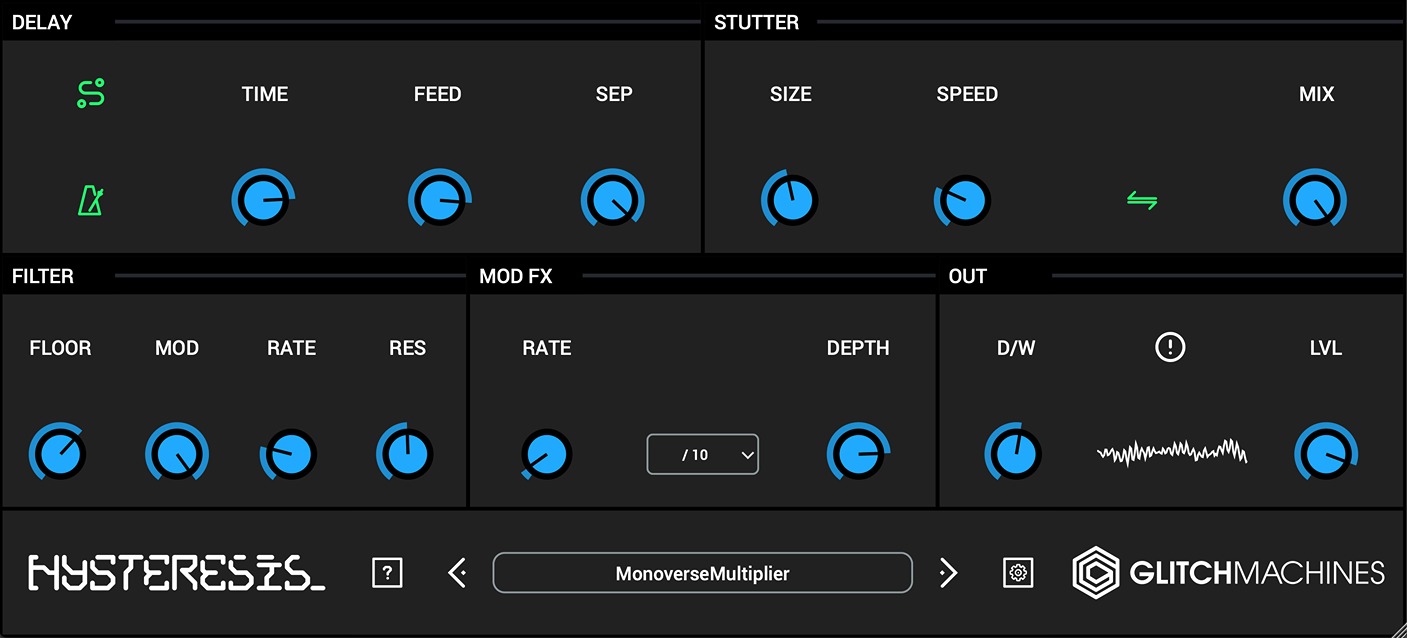This screenshot has width=1407, height=638.
Task: Click the delay SEP knob
Action: pos(612,200)
